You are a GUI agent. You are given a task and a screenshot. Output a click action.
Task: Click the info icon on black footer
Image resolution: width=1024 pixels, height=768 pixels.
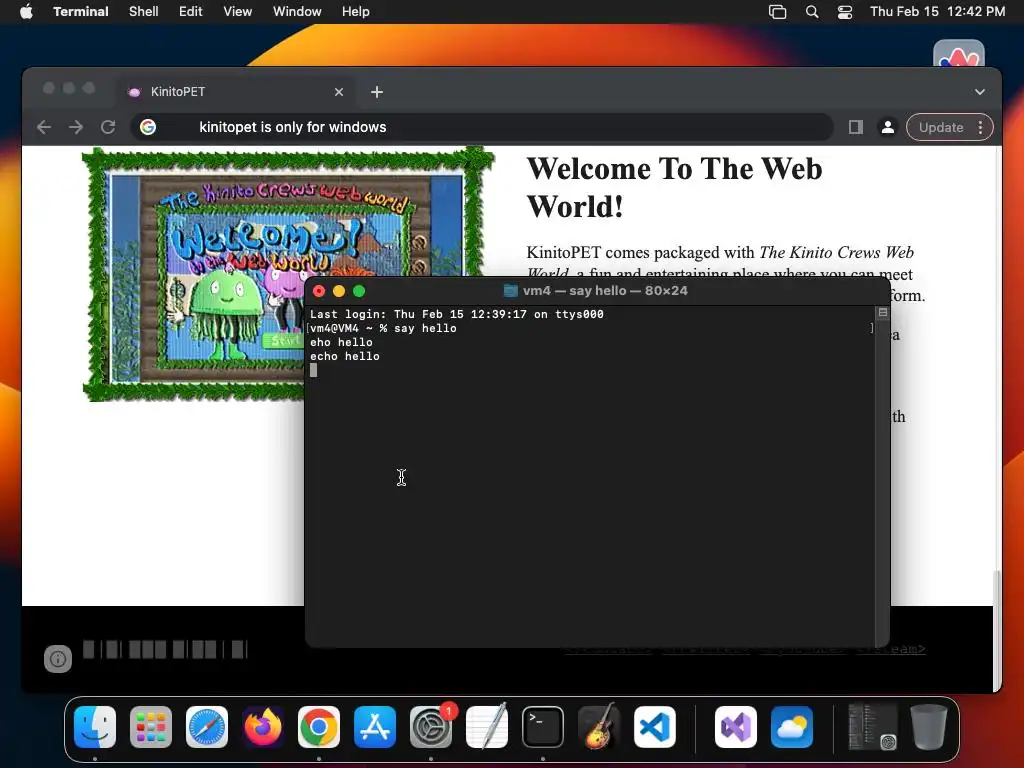pos(57,658)
